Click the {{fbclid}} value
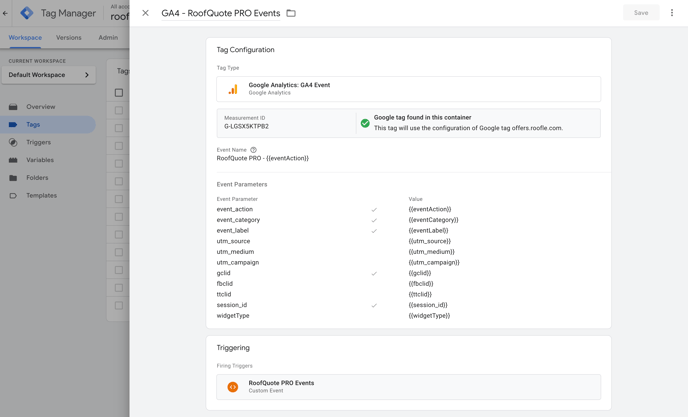Image resolution: width=688 pixels, height=417 pixels. (x=421, y=284)
